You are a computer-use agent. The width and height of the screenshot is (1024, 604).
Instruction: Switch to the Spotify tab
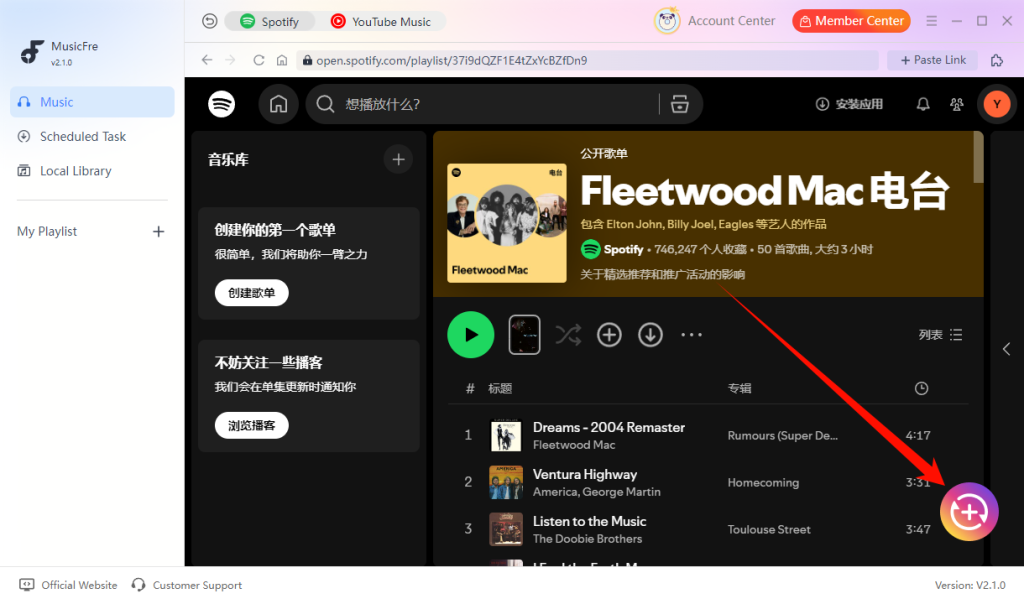pos(269,22)
